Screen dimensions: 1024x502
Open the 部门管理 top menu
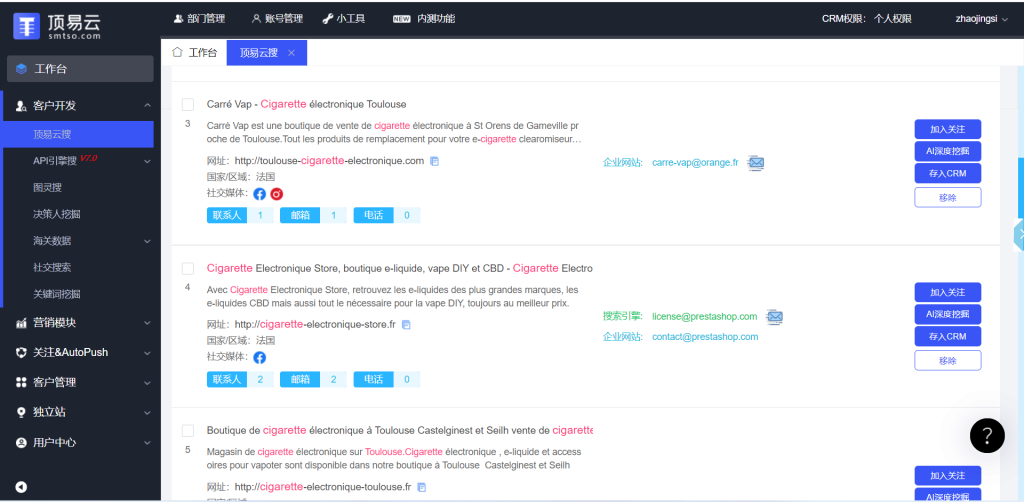tap(199, 18)
